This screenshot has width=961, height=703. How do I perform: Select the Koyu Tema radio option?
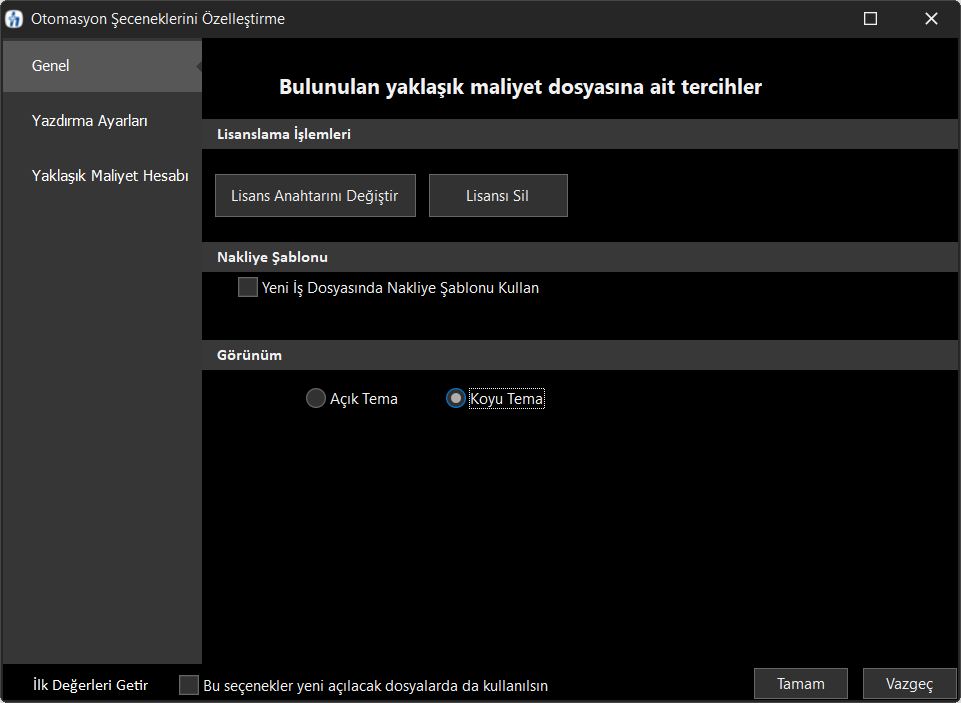click(455, 398)
